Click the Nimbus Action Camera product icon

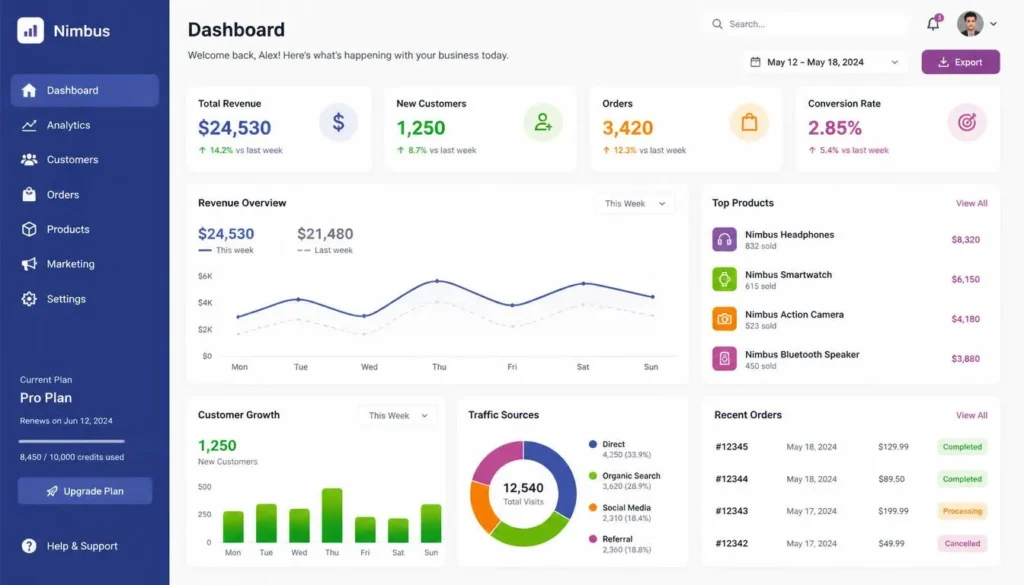pyautogui.click(x=724, y=319)
